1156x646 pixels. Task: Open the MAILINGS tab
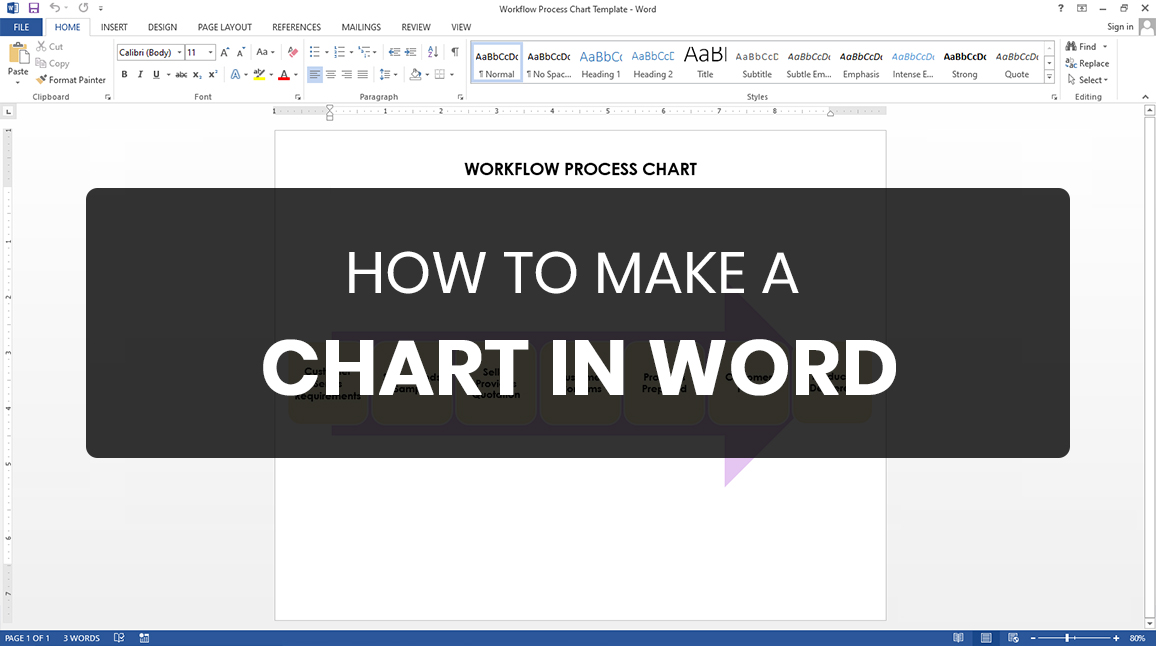(360, 27)
